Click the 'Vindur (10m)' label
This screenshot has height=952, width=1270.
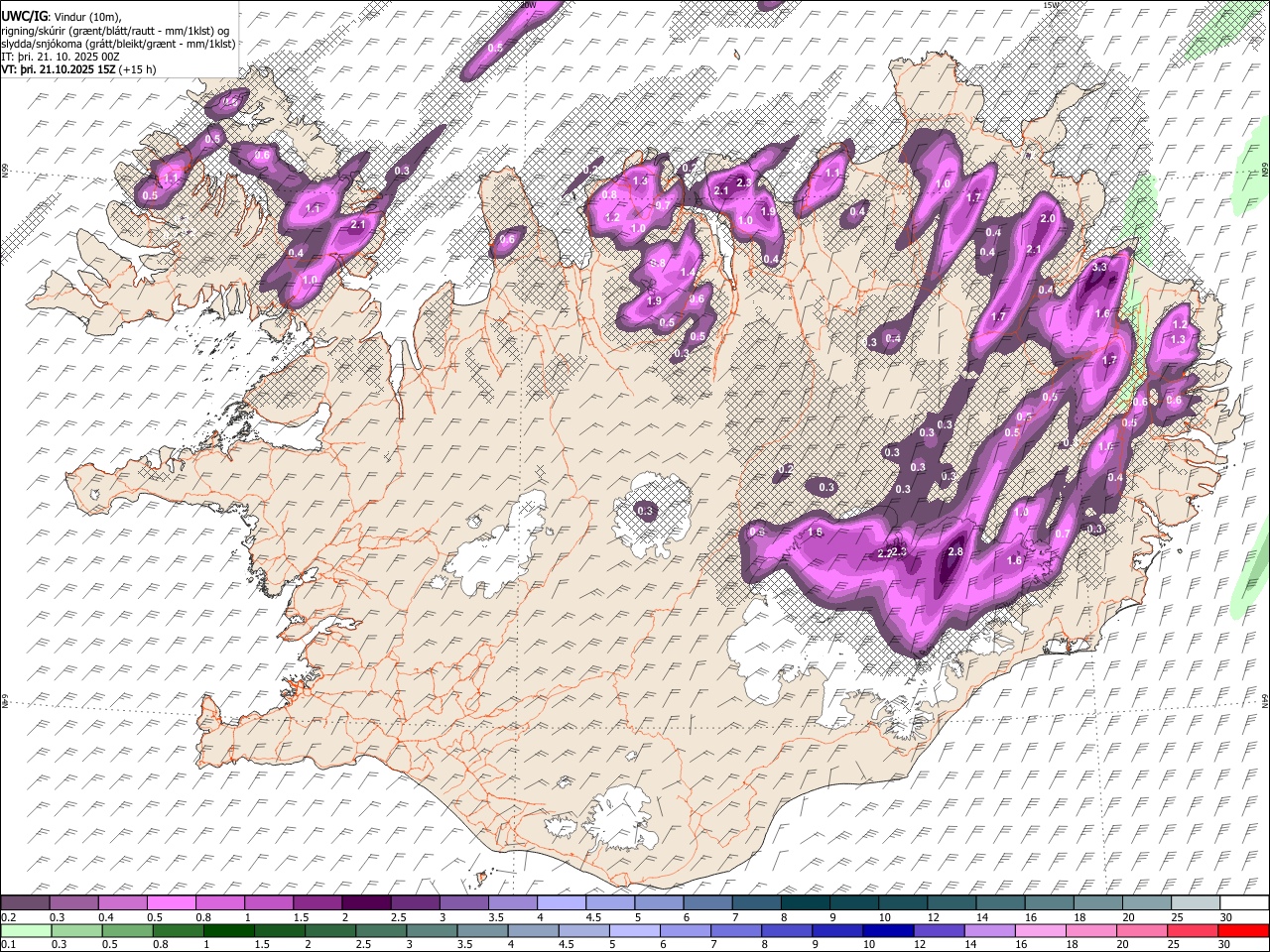click(x=85, y=16)
